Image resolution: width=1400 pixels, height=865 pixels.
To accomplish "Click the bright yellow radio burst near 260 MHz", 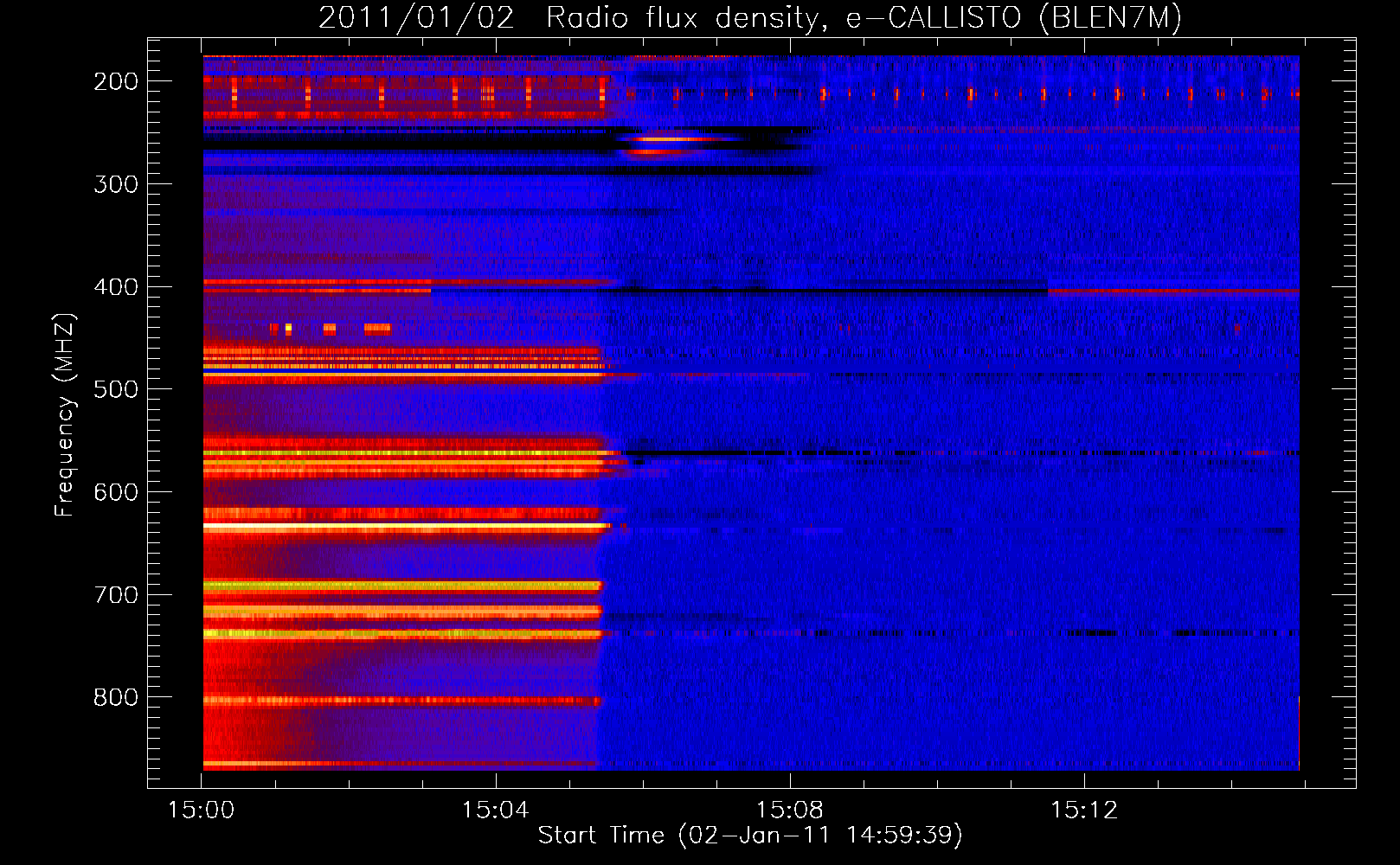I will pyautogui.click(x=675, y=138).
